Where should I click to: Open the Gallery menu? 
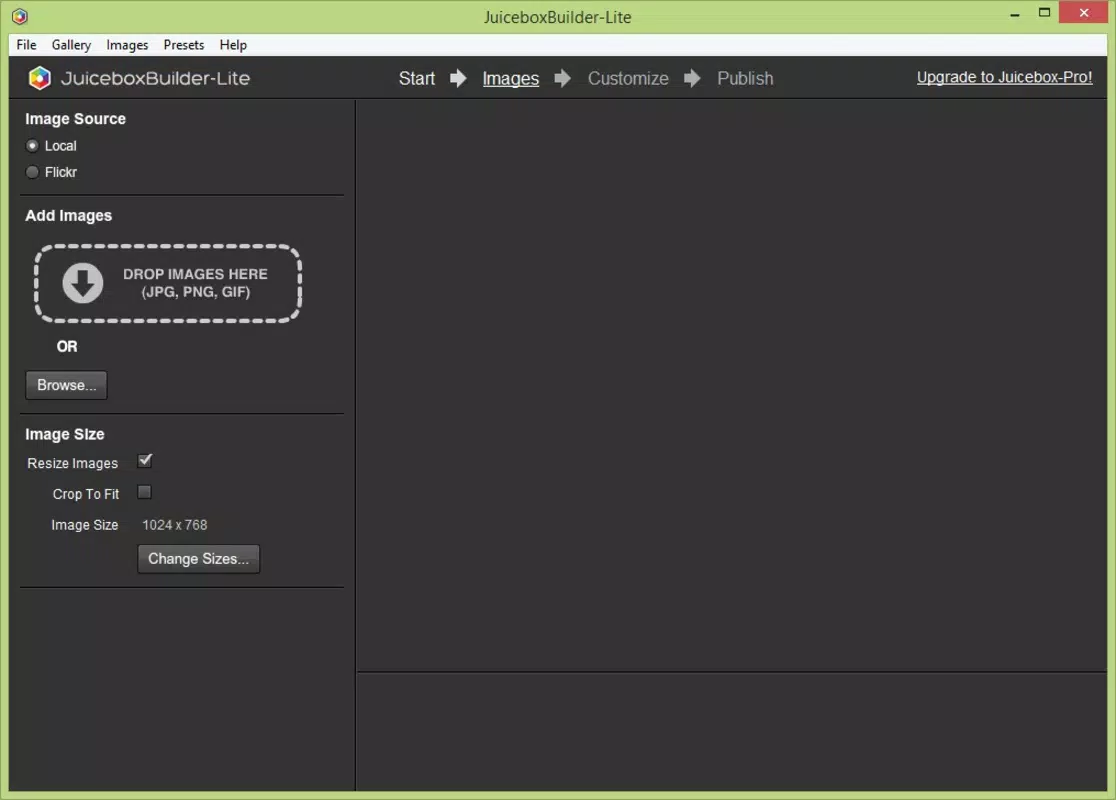[x=71, y=45]
